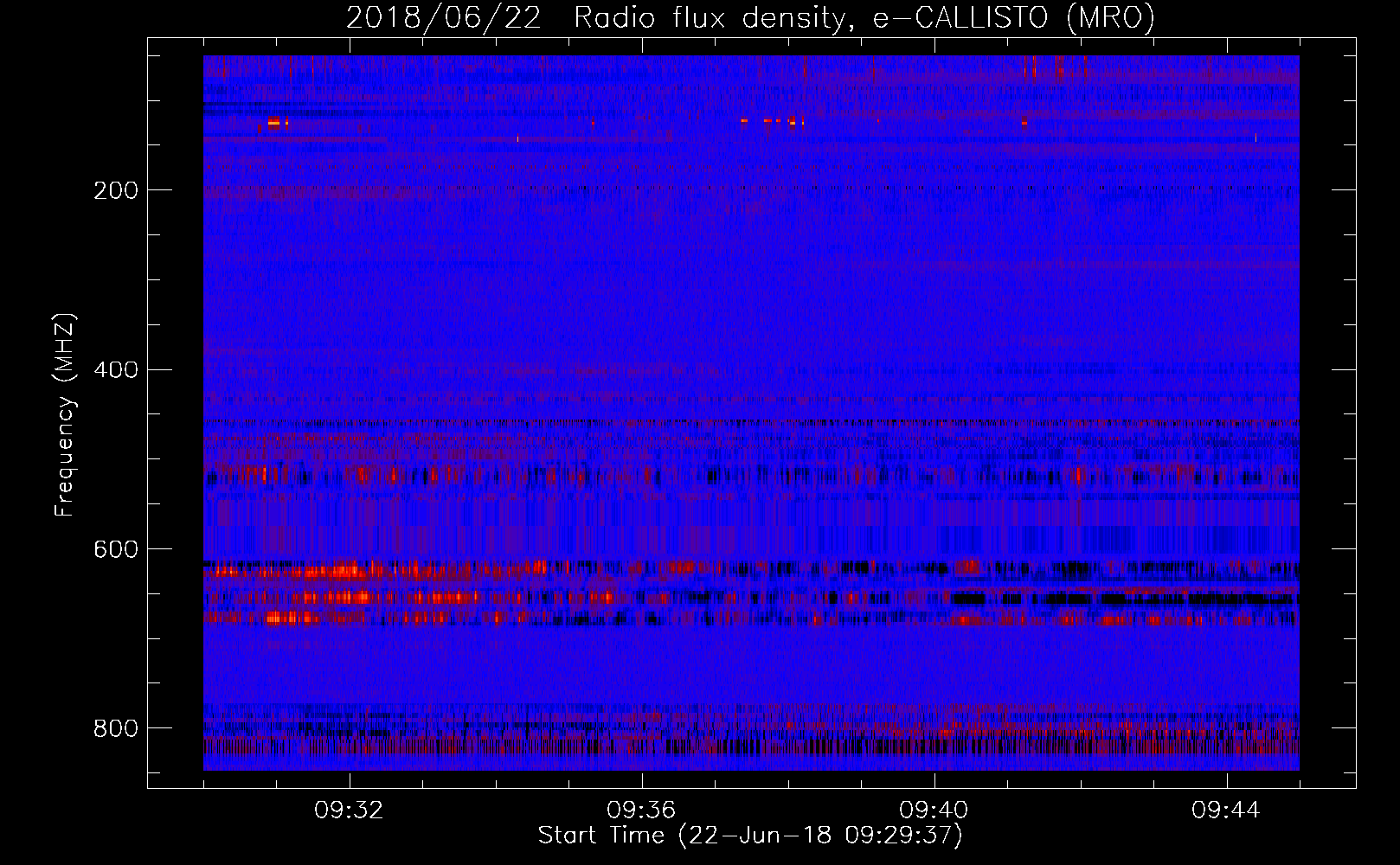Click the 600 frequency tick label

click(116, 549)
